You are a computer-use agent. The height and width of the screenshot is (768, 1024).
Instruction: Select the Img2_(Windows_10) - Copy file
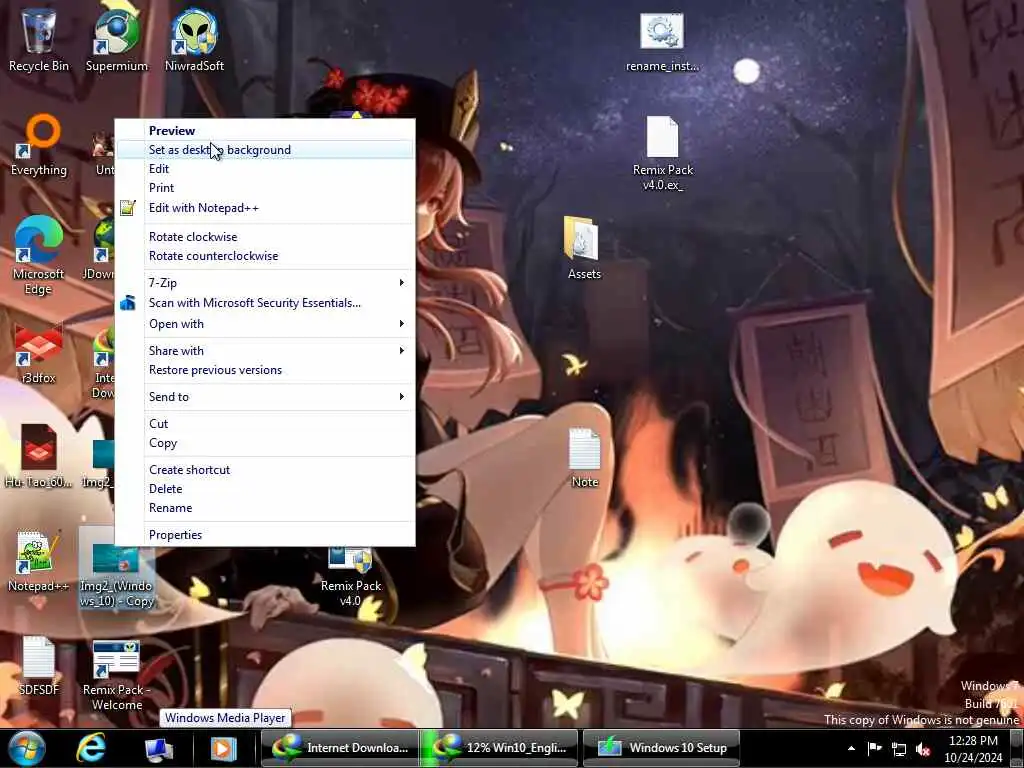pyautogui.click(x=117, y=568)
